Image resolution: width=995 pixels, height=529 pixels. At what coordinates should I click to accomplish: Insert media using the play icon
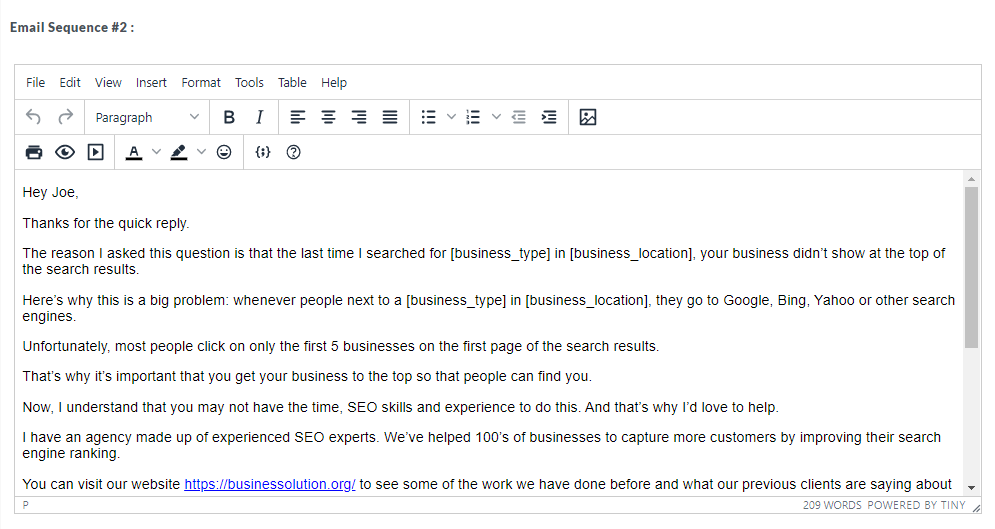(95, 152)
